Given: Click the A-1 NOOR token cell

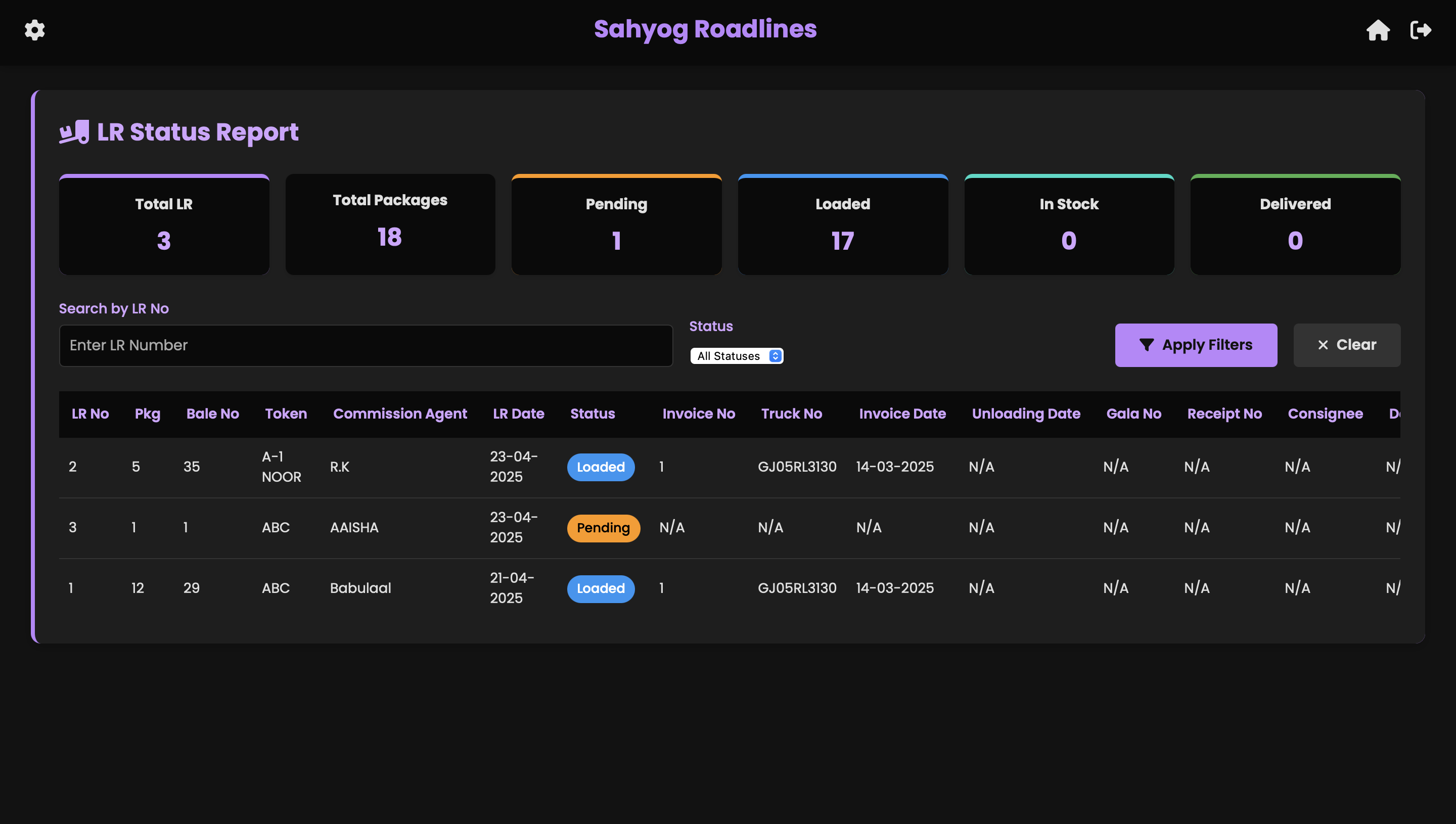Looking at the screenshot, I should [281, 467].
